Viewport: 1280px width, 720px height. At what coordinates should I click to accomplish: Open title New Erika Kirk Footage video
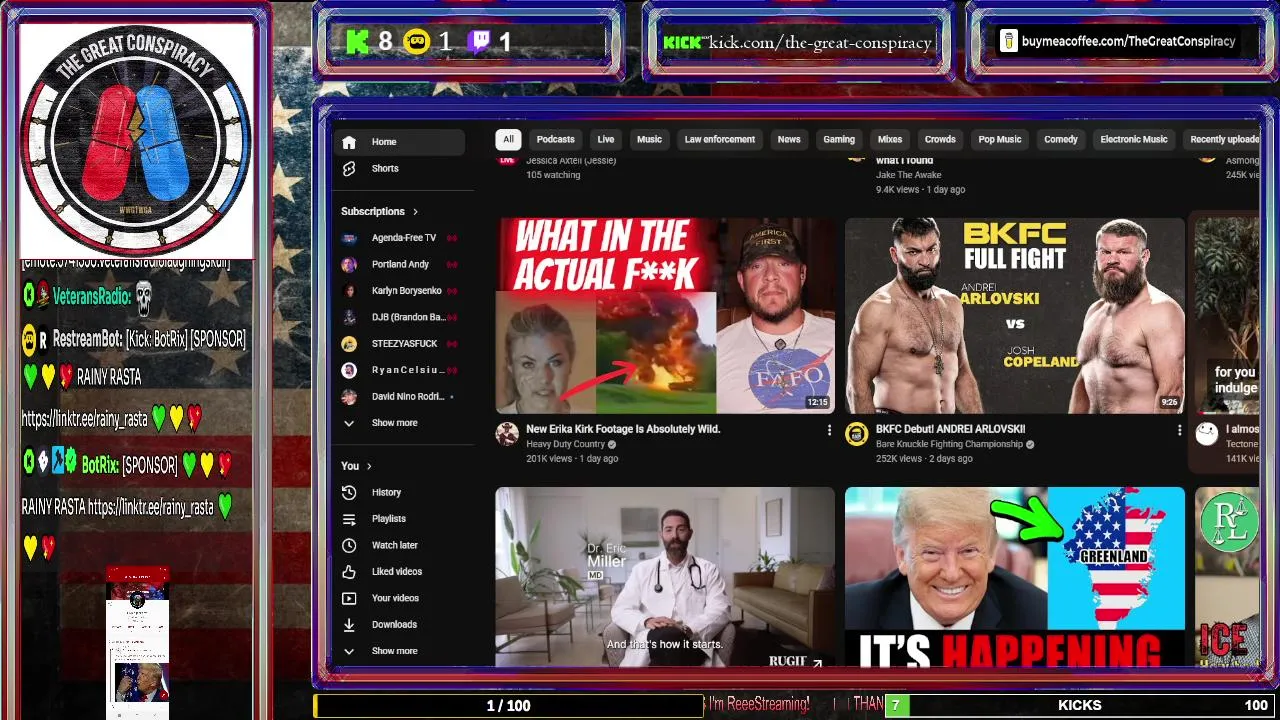(623, 429)
